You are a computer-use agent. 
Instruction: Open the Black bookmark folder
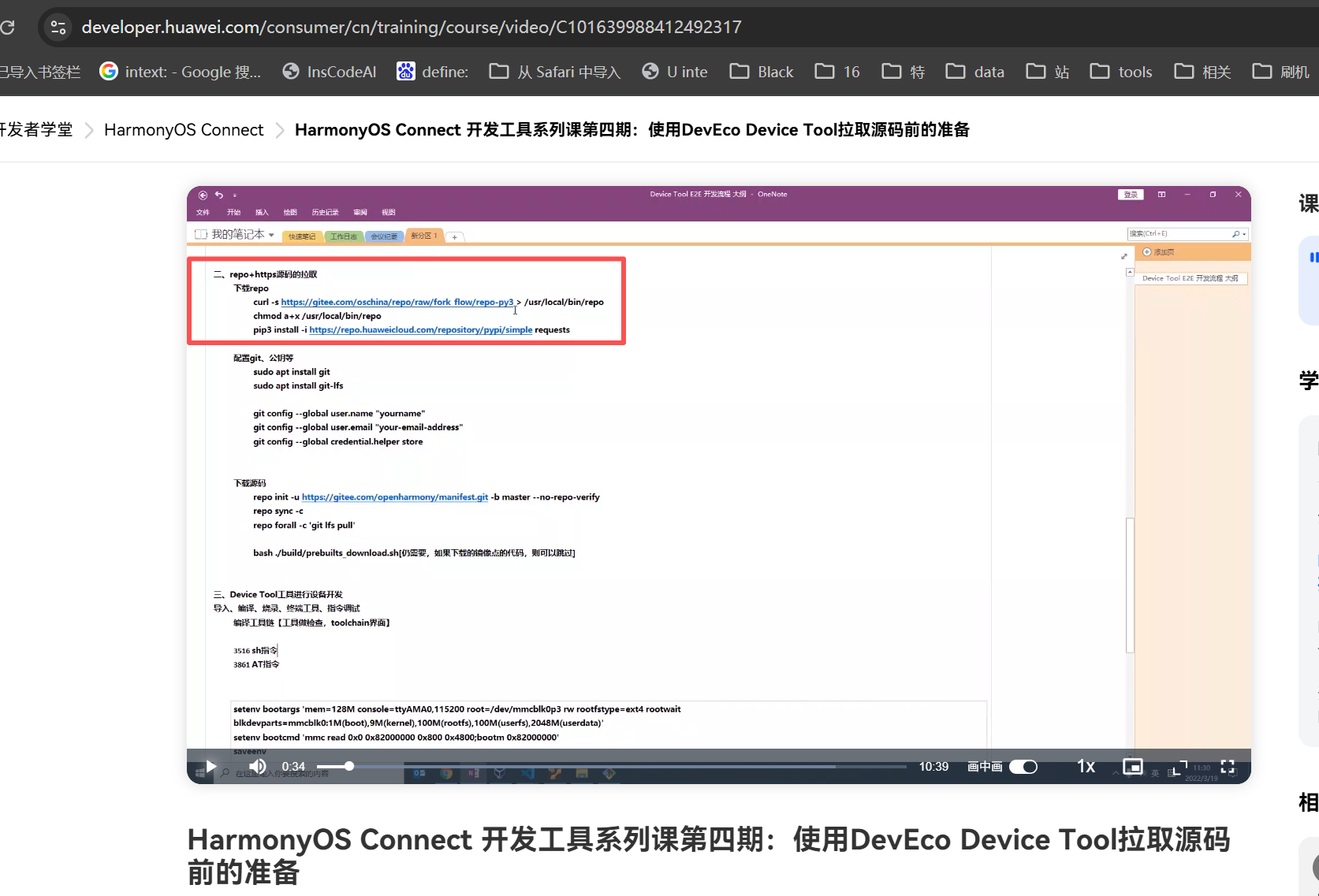pyautogui.click(x=762, y=72)
